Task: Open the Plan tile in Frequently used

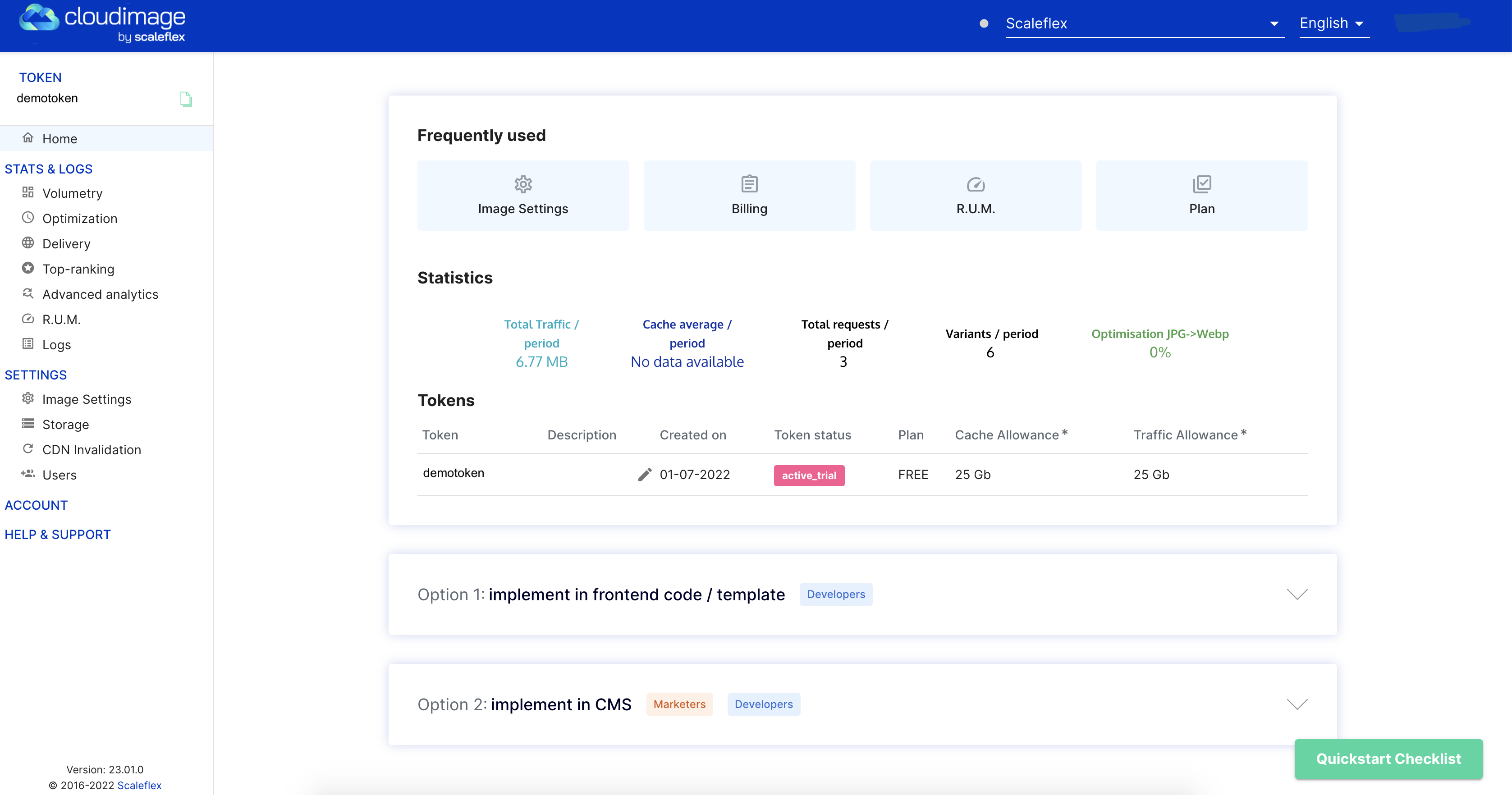Action: 1201,196
